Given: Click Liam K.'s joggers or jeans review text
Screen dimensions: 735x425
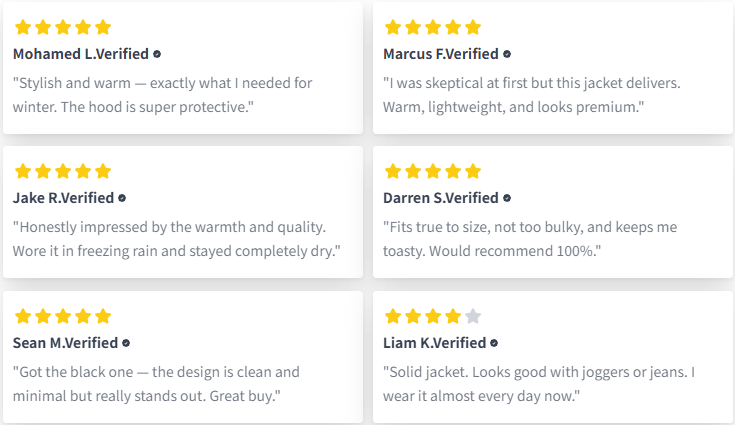Looking at the screenshot, I should (539, 384).
